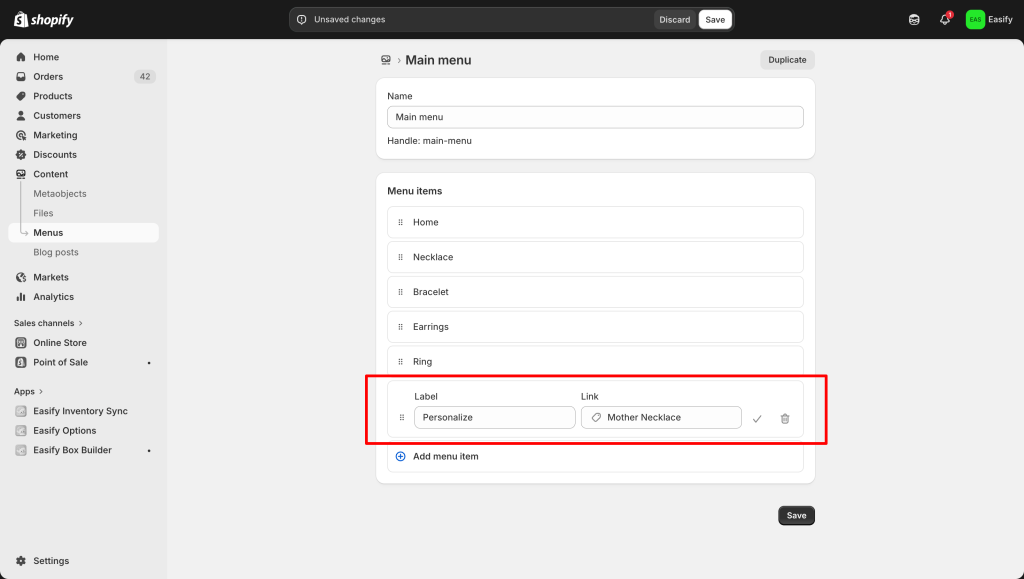Go to Orders in the sidebar
This screenshot has height=579, width=1024.
point(48,77)
